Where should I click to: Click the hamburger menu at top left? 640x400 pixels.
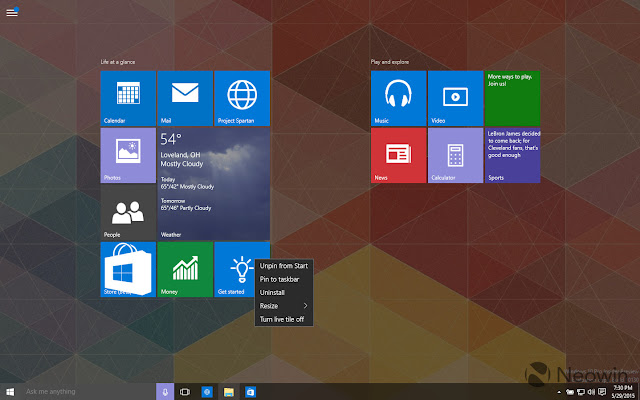12,13
